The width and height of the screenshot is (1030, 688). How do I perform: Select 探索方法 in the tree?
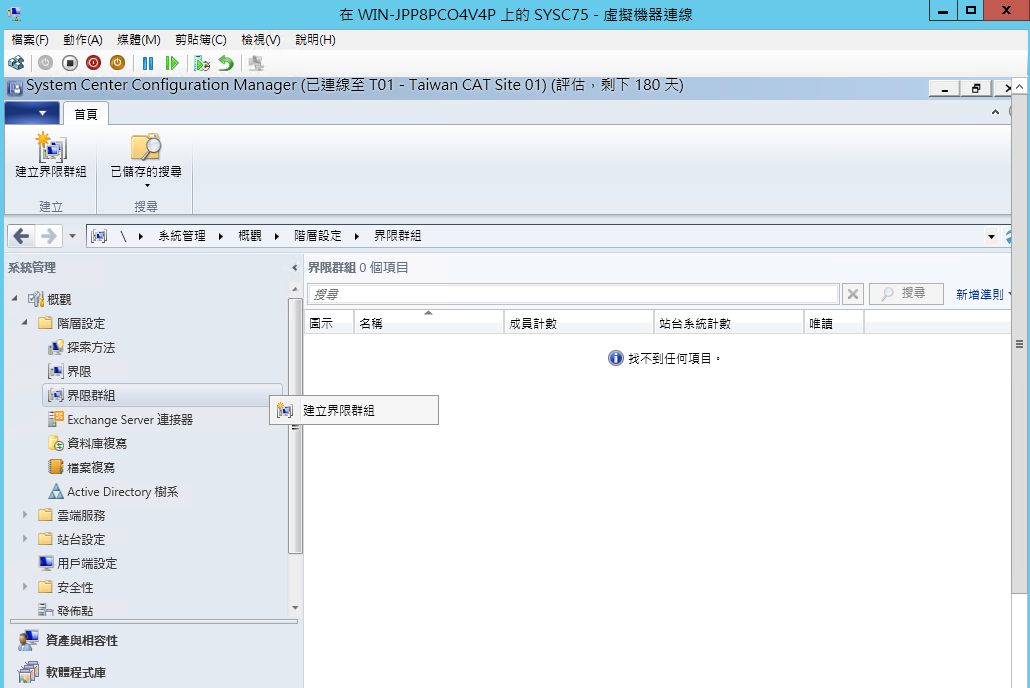coord(81,348)
